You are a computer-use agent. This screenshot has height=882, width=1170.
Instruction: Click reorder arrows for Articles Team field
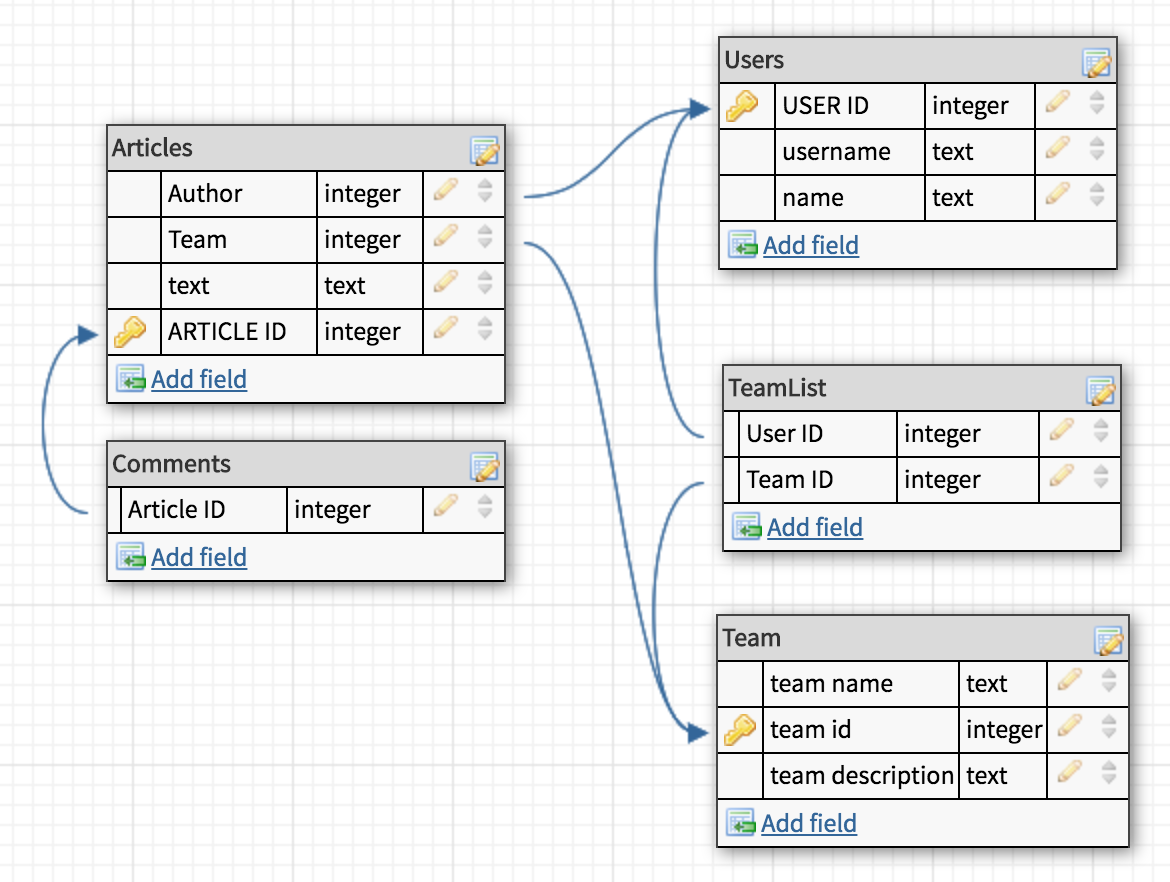pyautogui.click(x=485, y=238)
